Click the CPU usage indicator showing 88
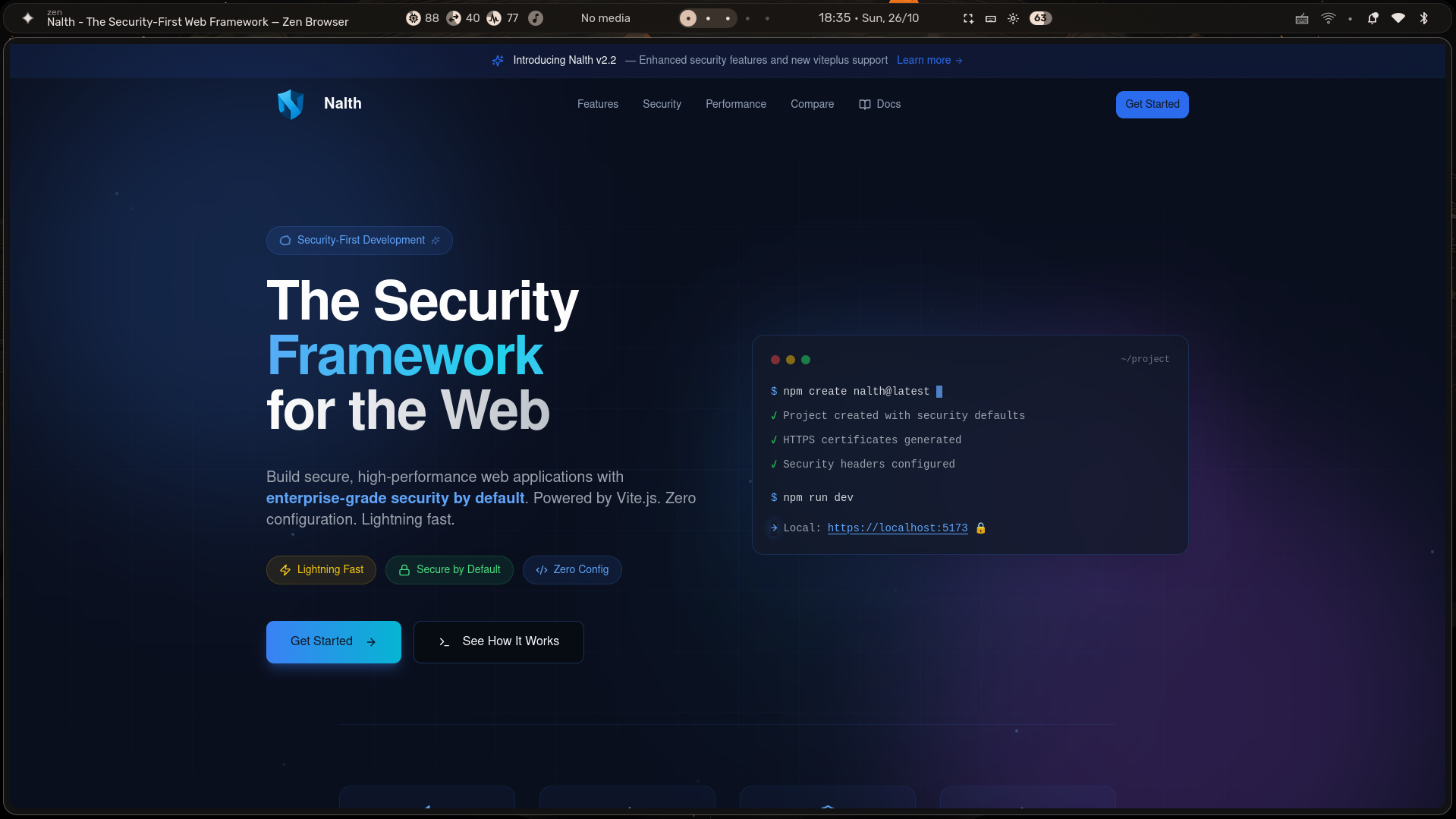The height and width of the screenshot is (819, 1456). (x=422, y=18)
